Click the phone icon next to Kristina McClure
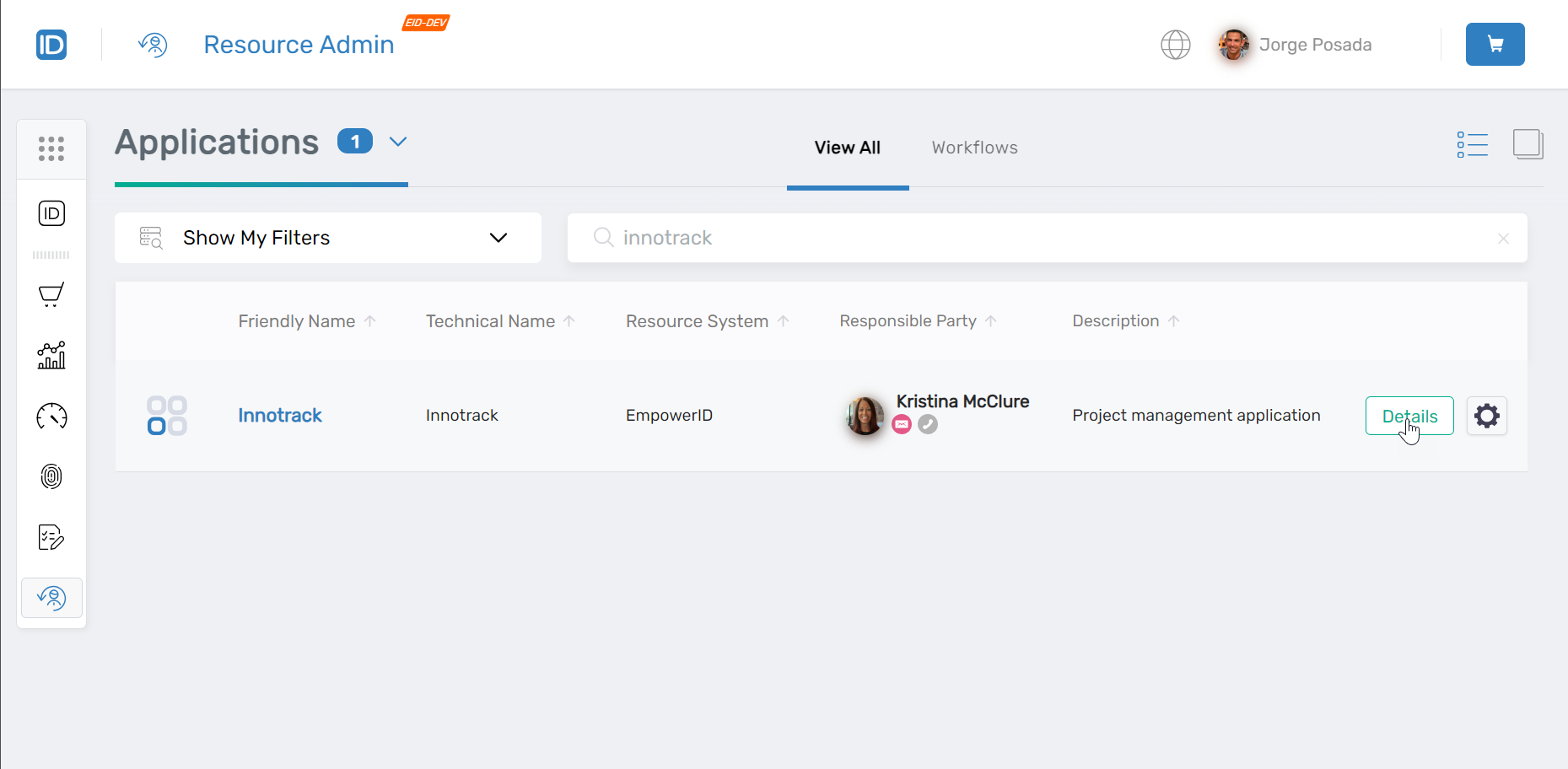1568x769 pixels. [x=928, y=424]
